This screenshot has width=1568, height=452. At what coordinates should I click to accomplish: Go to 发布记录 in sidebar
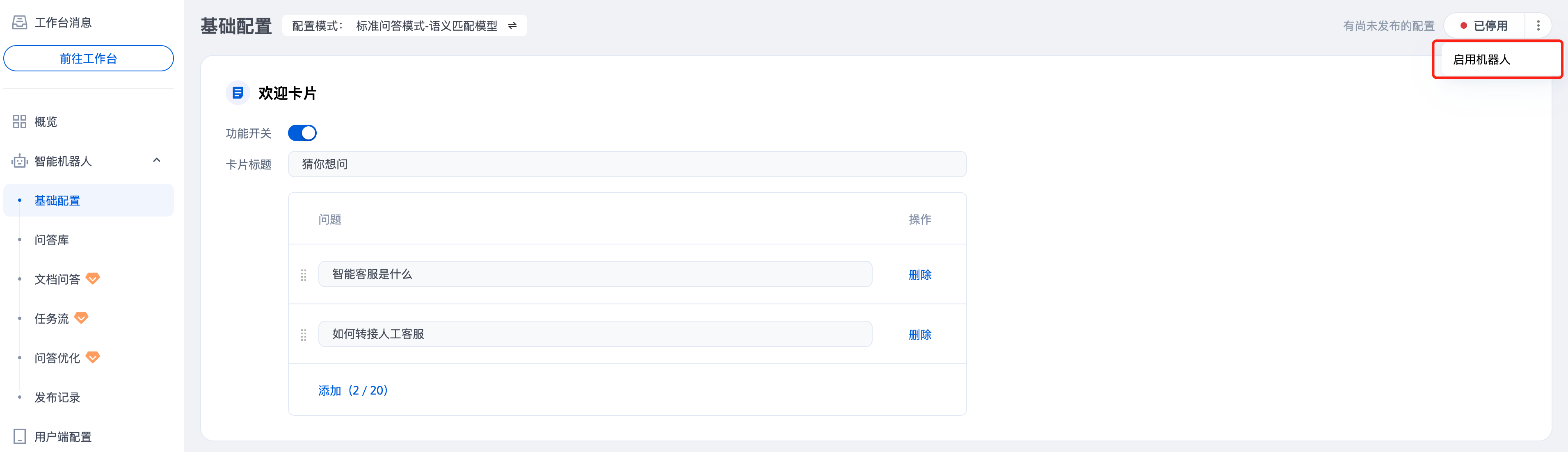click(x=57, y=397)
